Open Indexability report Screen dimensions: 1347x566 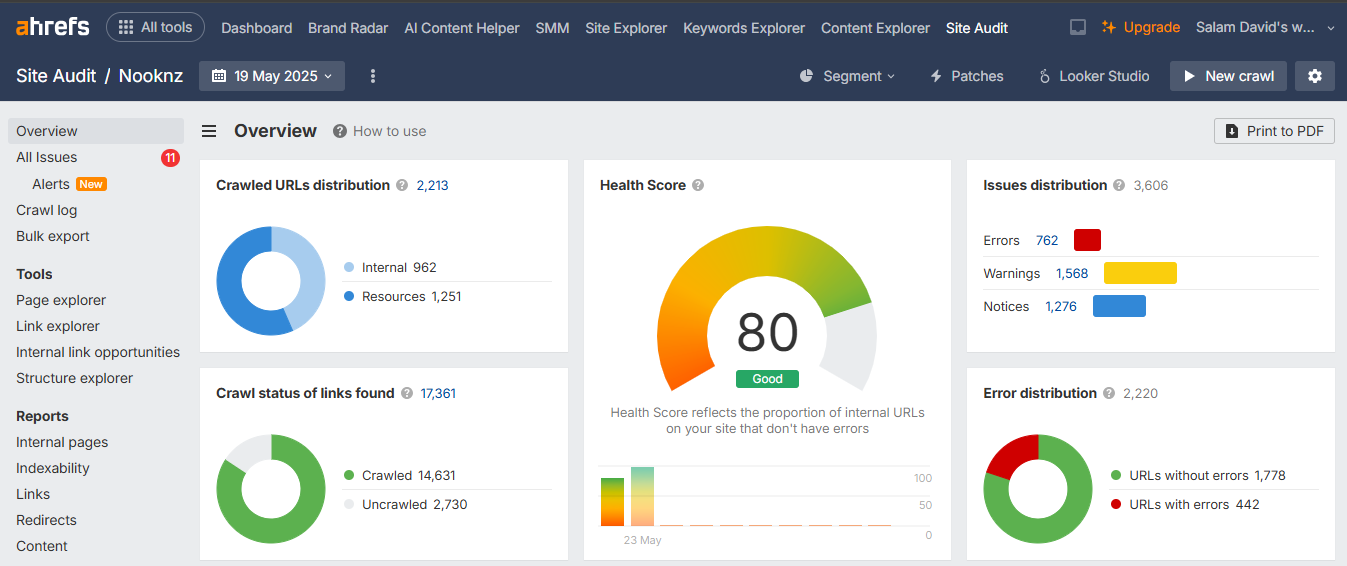pyautogui.click(x=53, y=468)
